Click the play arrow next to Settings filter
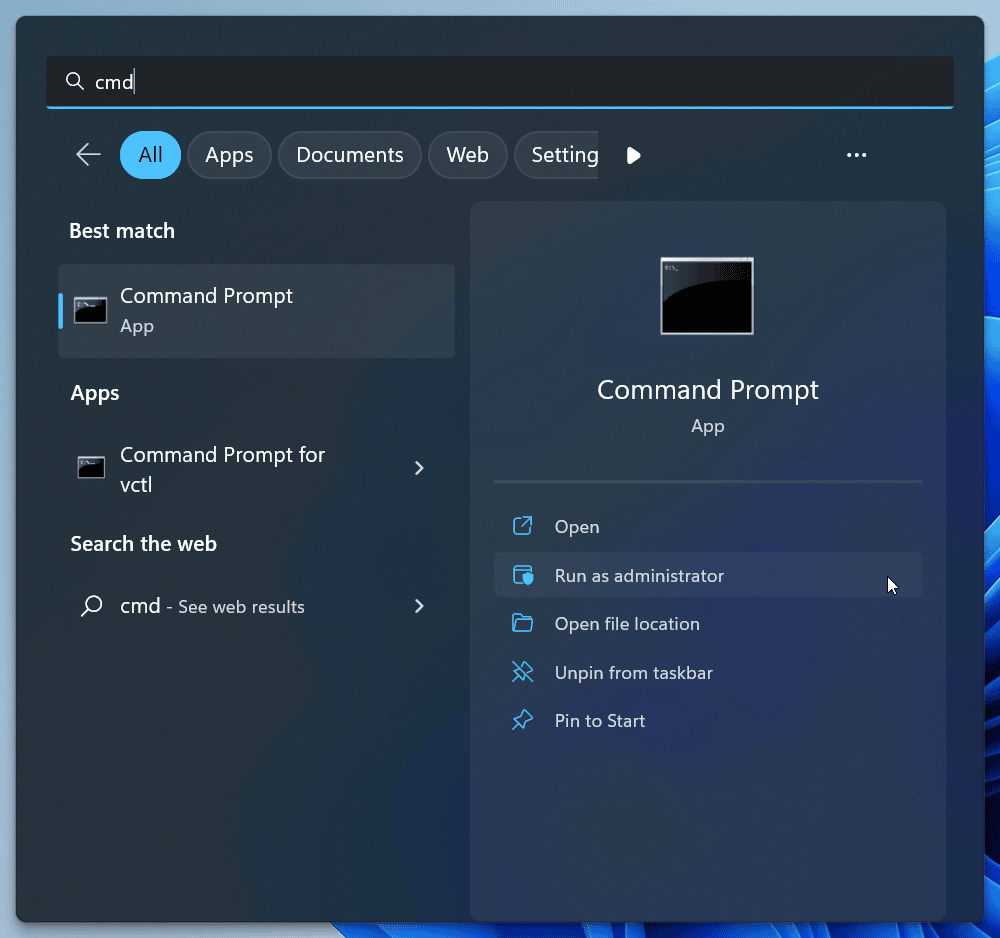Screen dimensions: 1000x938 click(x=634, y=155)
